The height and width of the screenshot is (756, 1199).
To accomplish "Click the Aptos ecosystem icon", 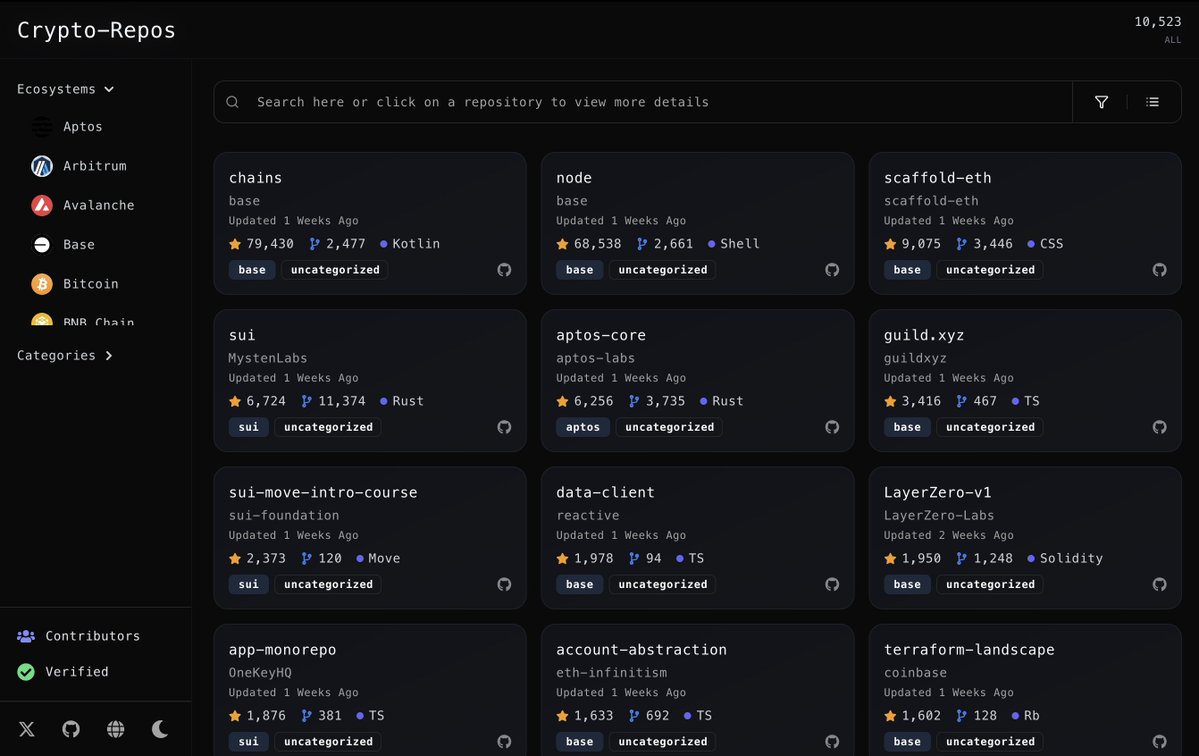I will tap(42, 126).
